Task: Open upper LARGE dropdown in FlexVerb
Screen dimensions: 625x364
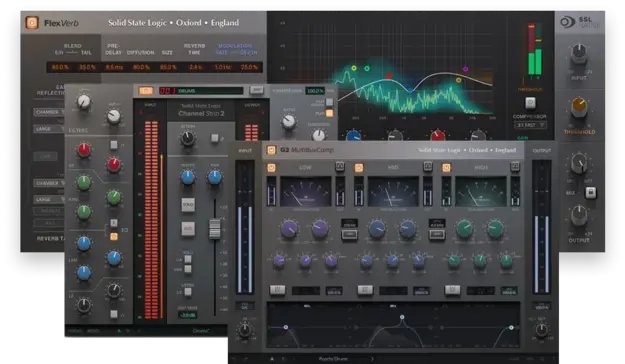Action: (49, 129)
